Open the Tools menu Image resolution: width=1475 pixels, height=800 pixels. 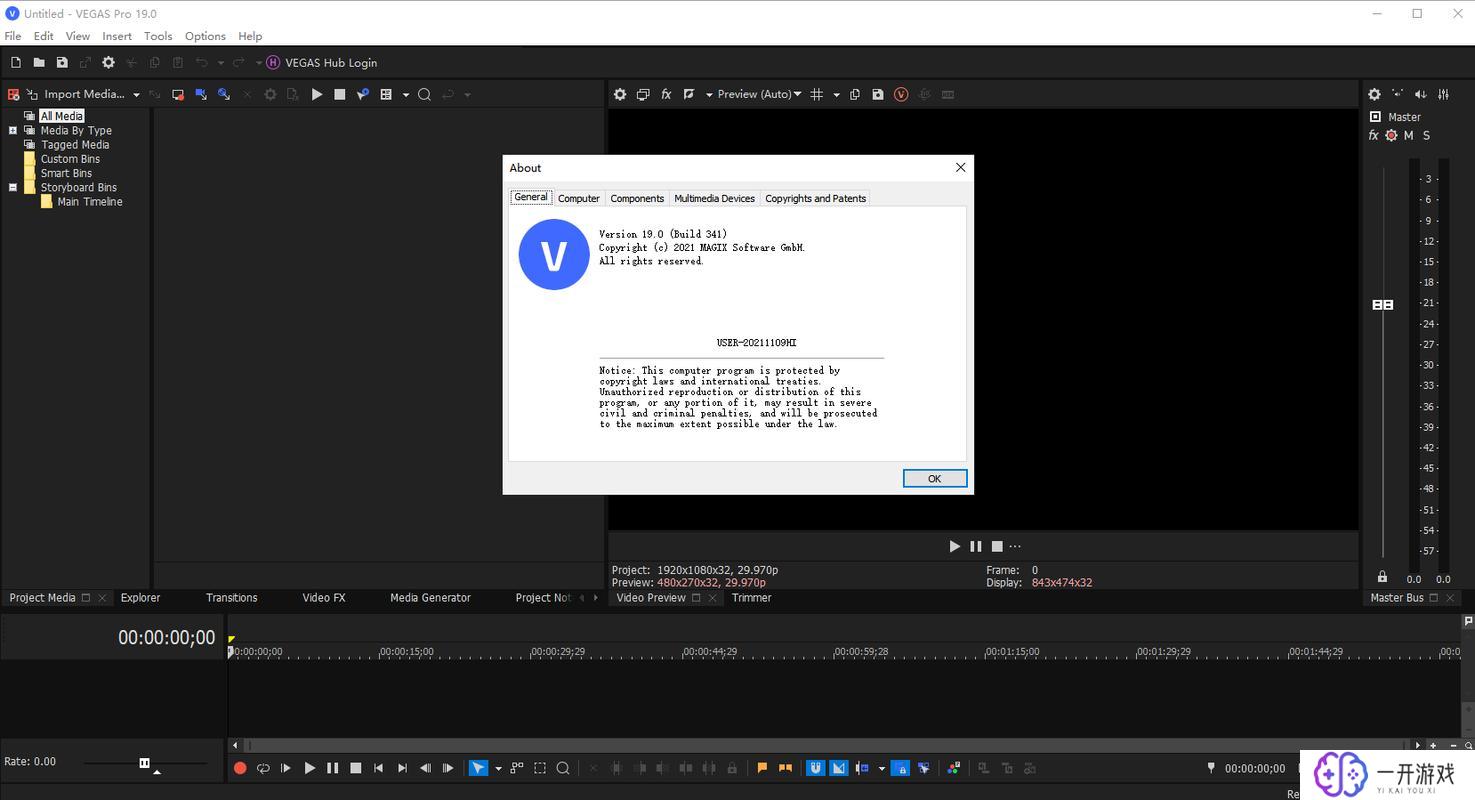click(x=158, y=36)
